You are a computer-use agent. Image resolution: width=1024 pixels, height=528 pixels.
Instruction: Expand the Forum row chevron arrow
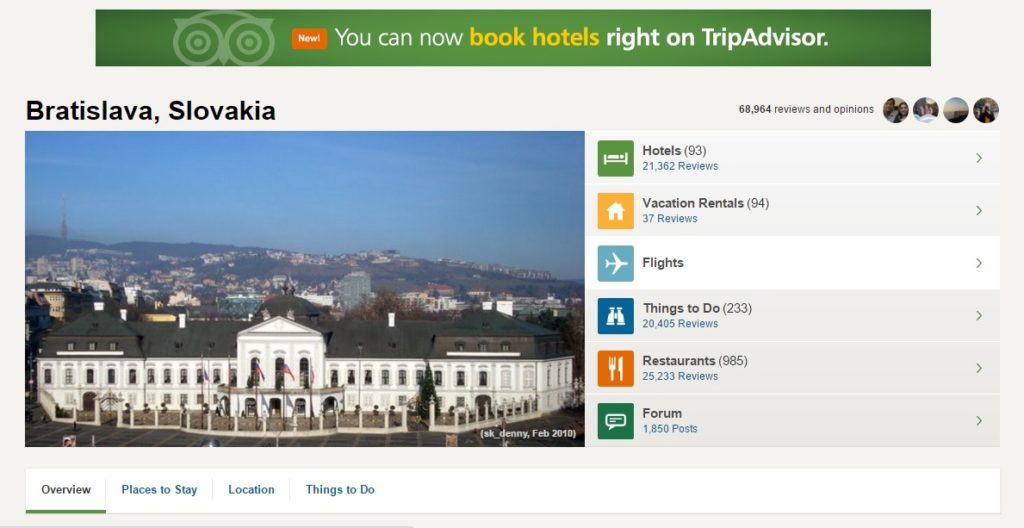click(x=979, y=421)
